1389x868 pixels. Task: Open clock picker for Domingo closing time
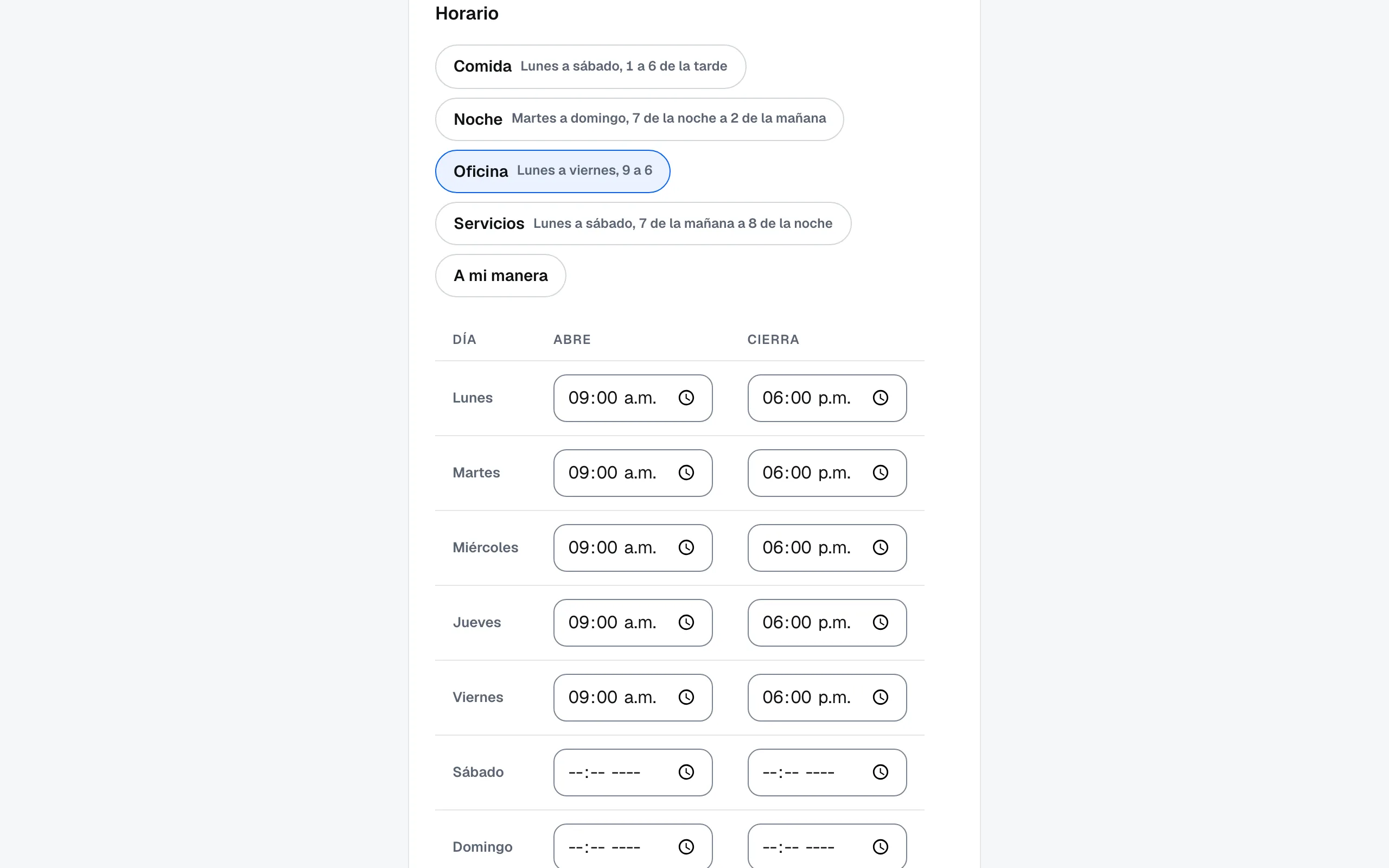880,847
